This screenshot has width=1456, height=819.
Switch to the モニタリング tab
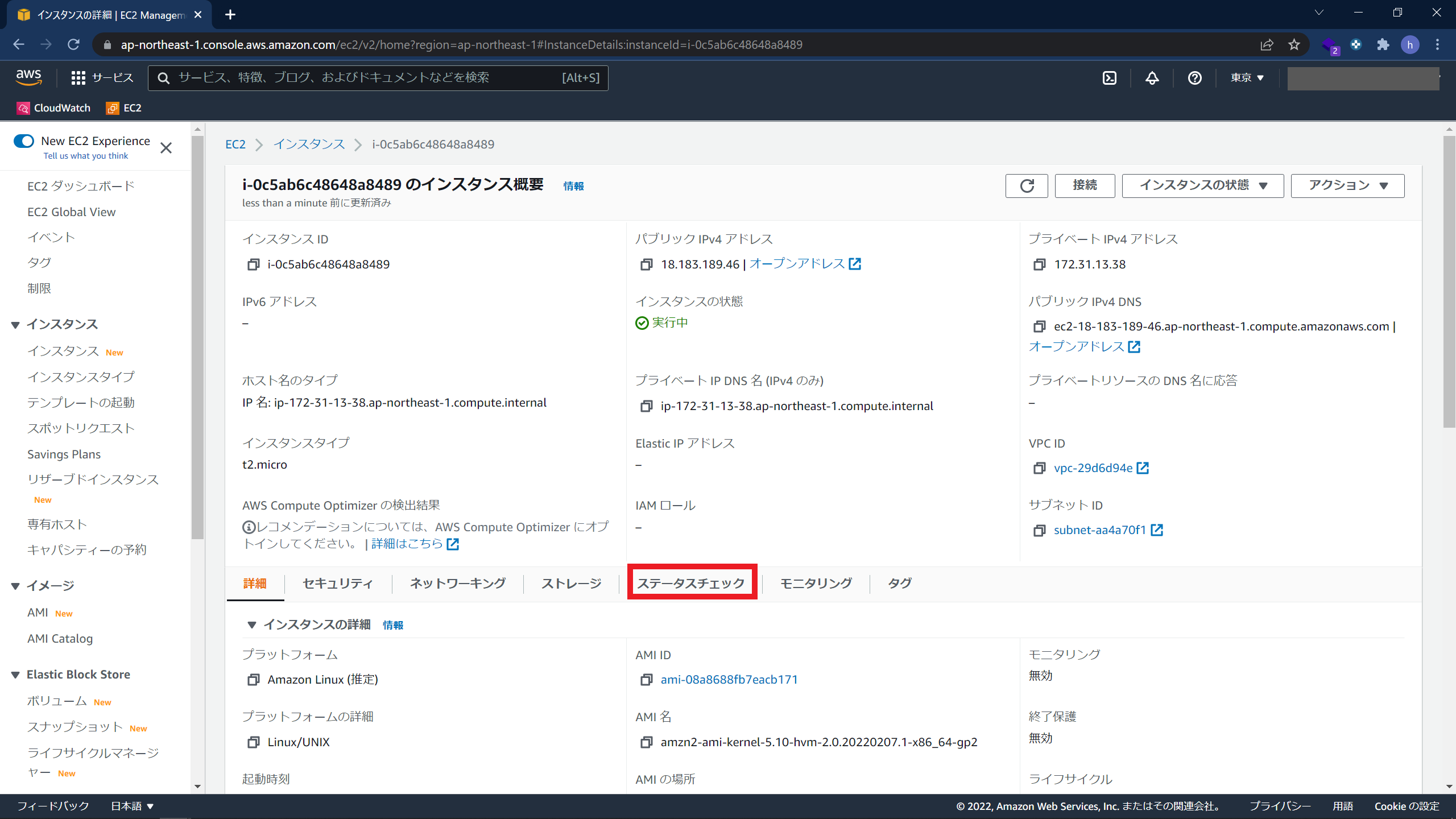click(816, 584)
